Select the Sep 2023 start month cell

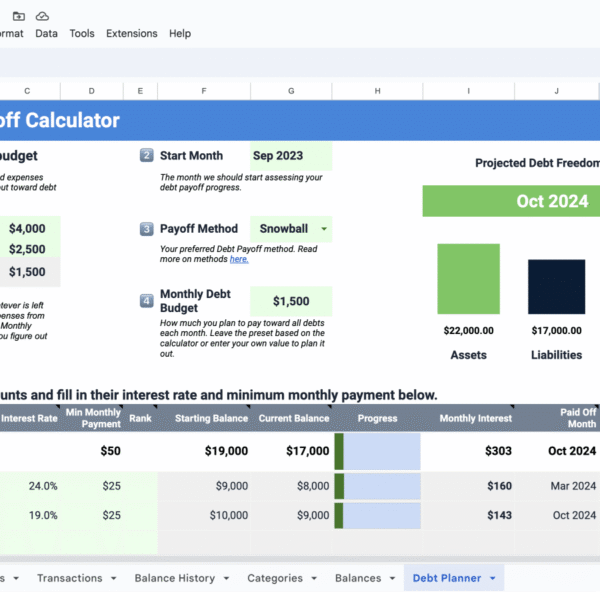(x=290, y=156)
